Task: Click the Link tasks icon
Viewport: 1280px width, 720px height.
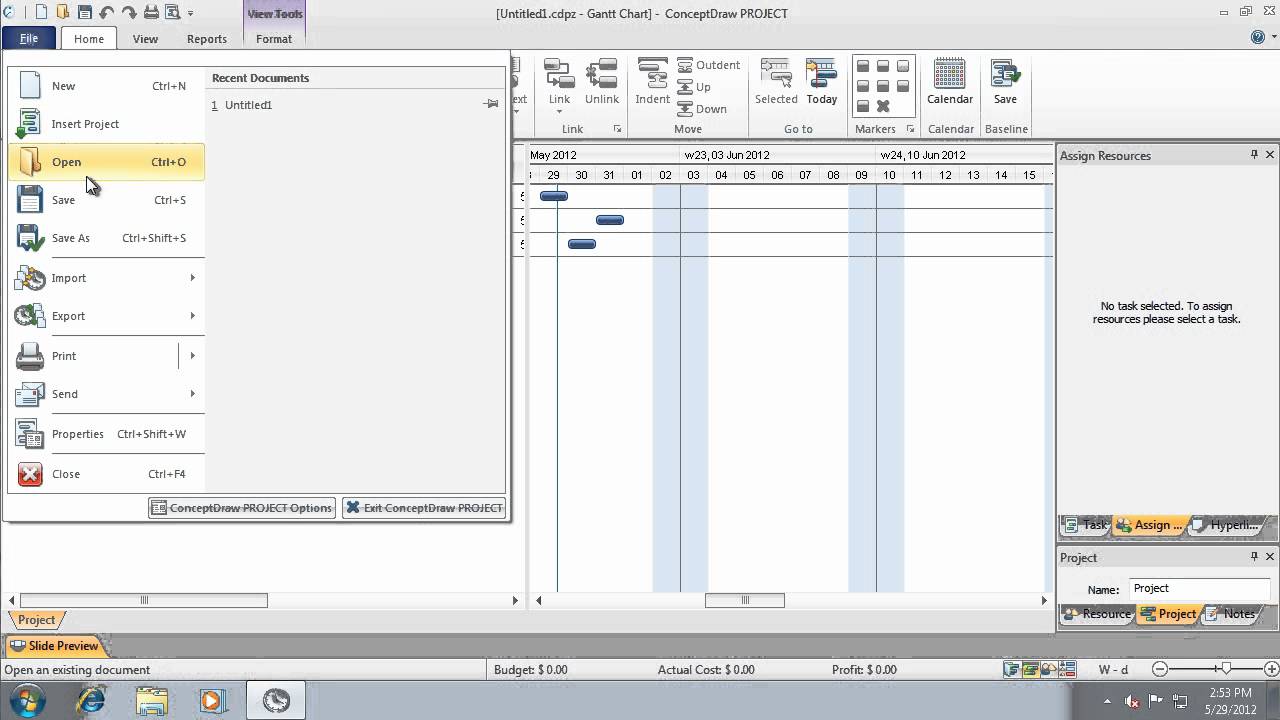Action: pyautogui.click(x=559, y=74)
